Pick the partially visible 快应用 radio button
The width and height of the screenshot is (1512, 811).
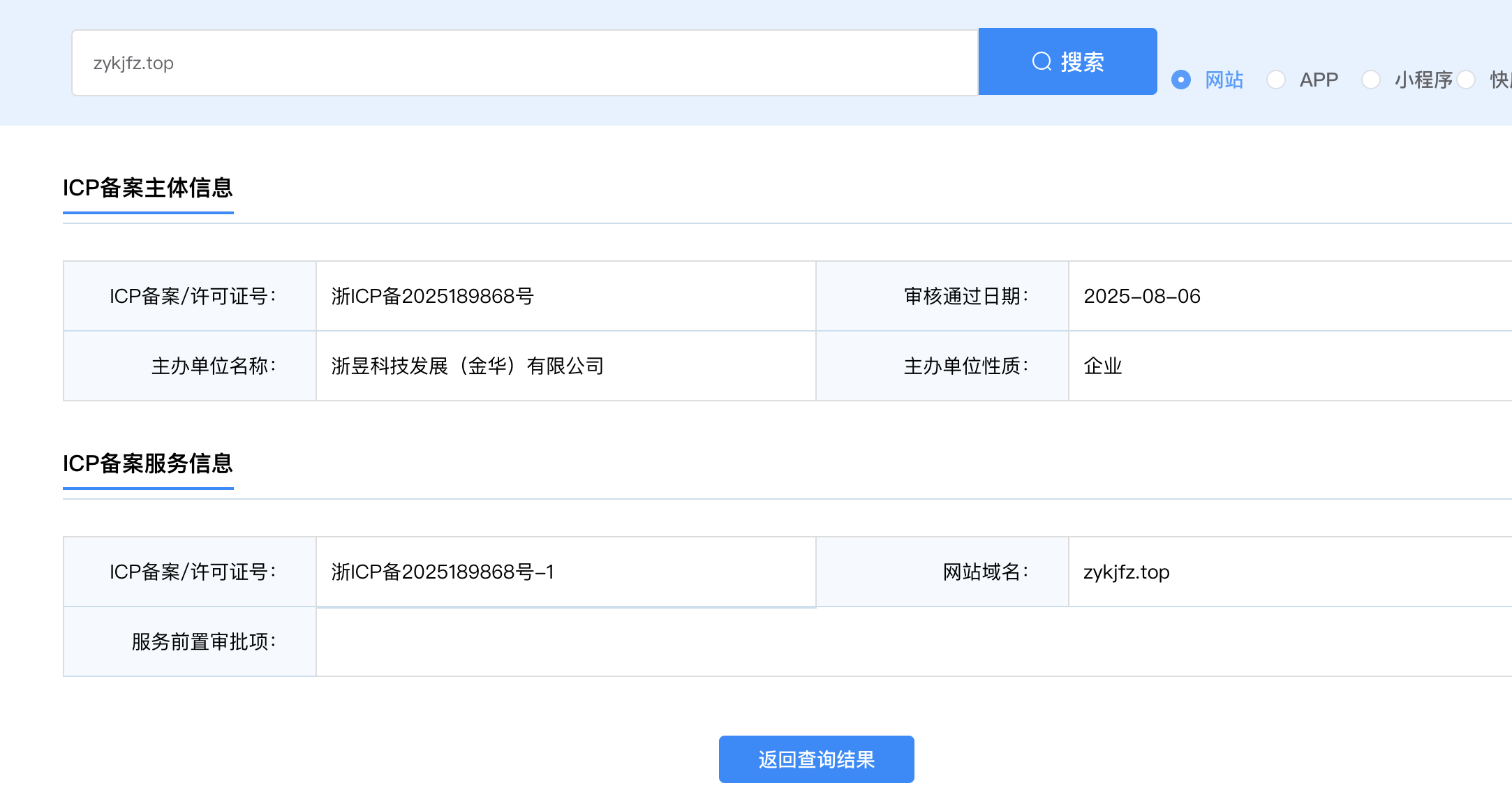1467,80
